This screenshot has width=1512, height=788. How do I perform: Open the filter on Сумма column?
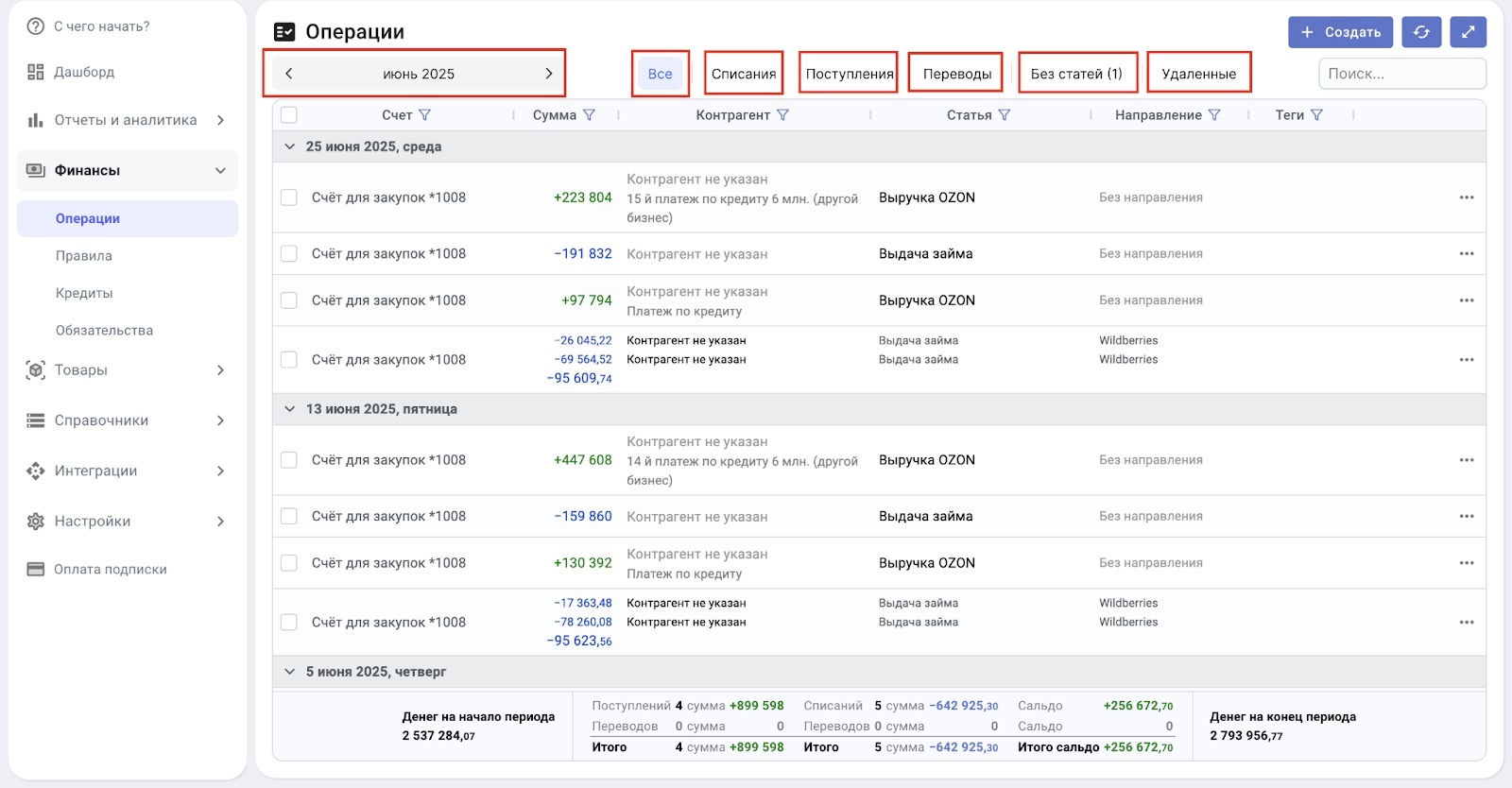tap(589, 115)
